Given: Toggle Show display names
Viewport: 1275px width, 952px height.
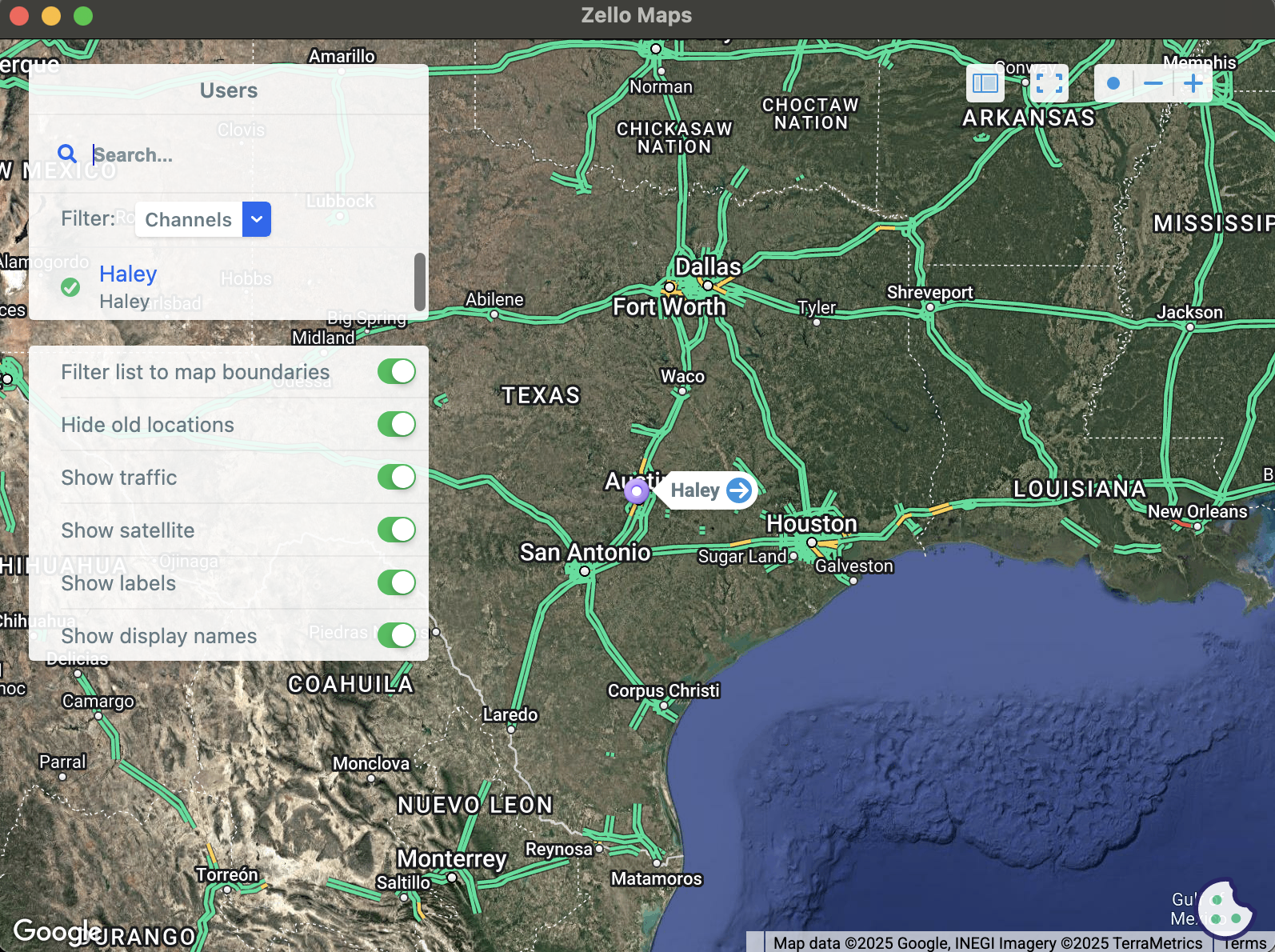Looking at the screenshot, I should click(397, 635).
